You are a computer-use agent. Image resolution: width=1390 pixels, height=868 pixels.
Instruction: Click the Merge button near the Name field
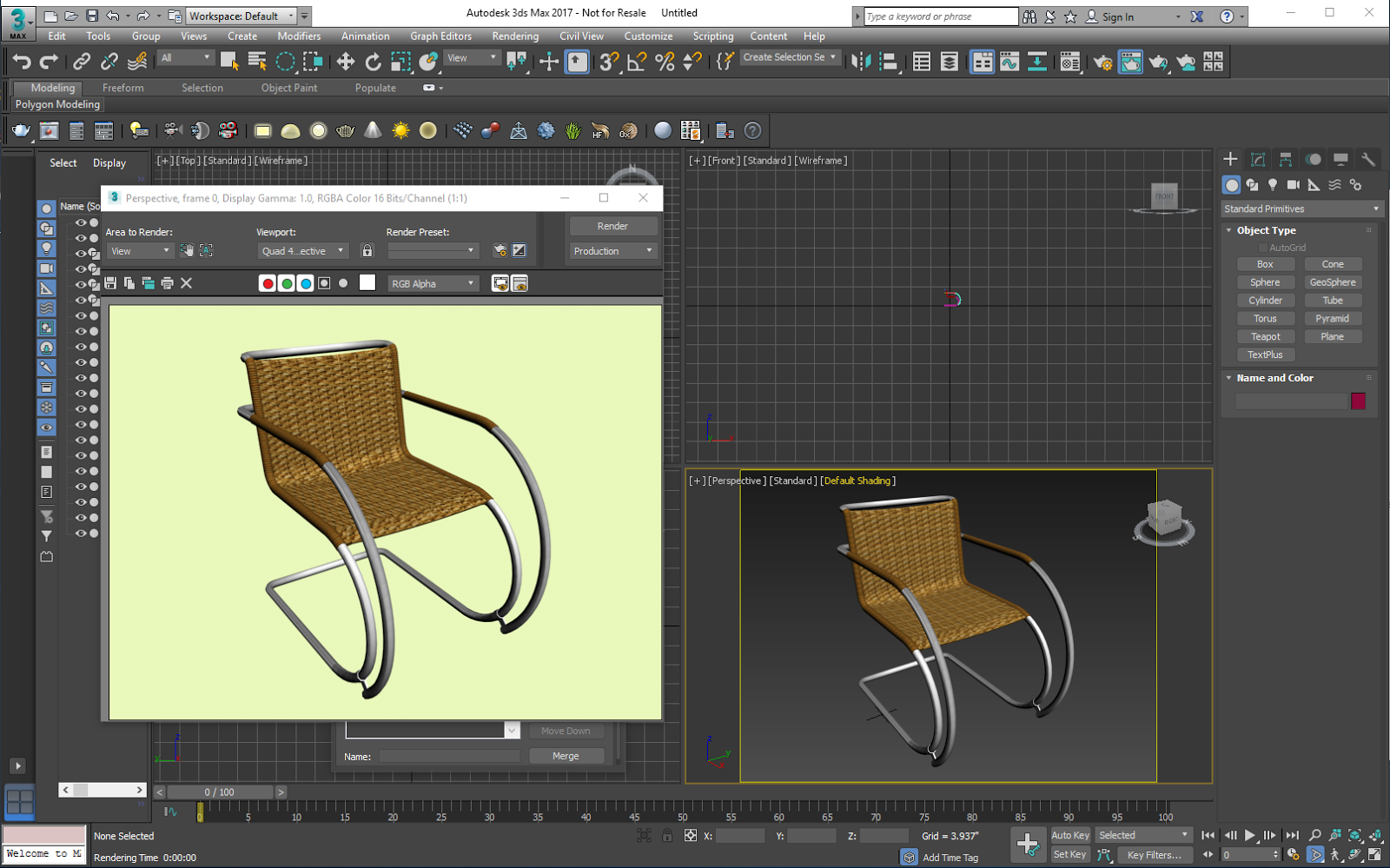pos(566,755)
